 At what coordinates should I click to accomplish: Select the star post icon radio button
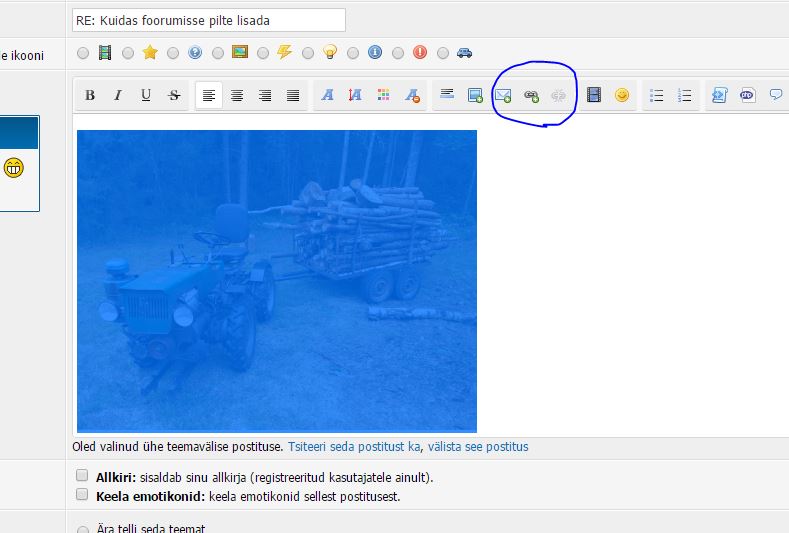coord(129,53)
